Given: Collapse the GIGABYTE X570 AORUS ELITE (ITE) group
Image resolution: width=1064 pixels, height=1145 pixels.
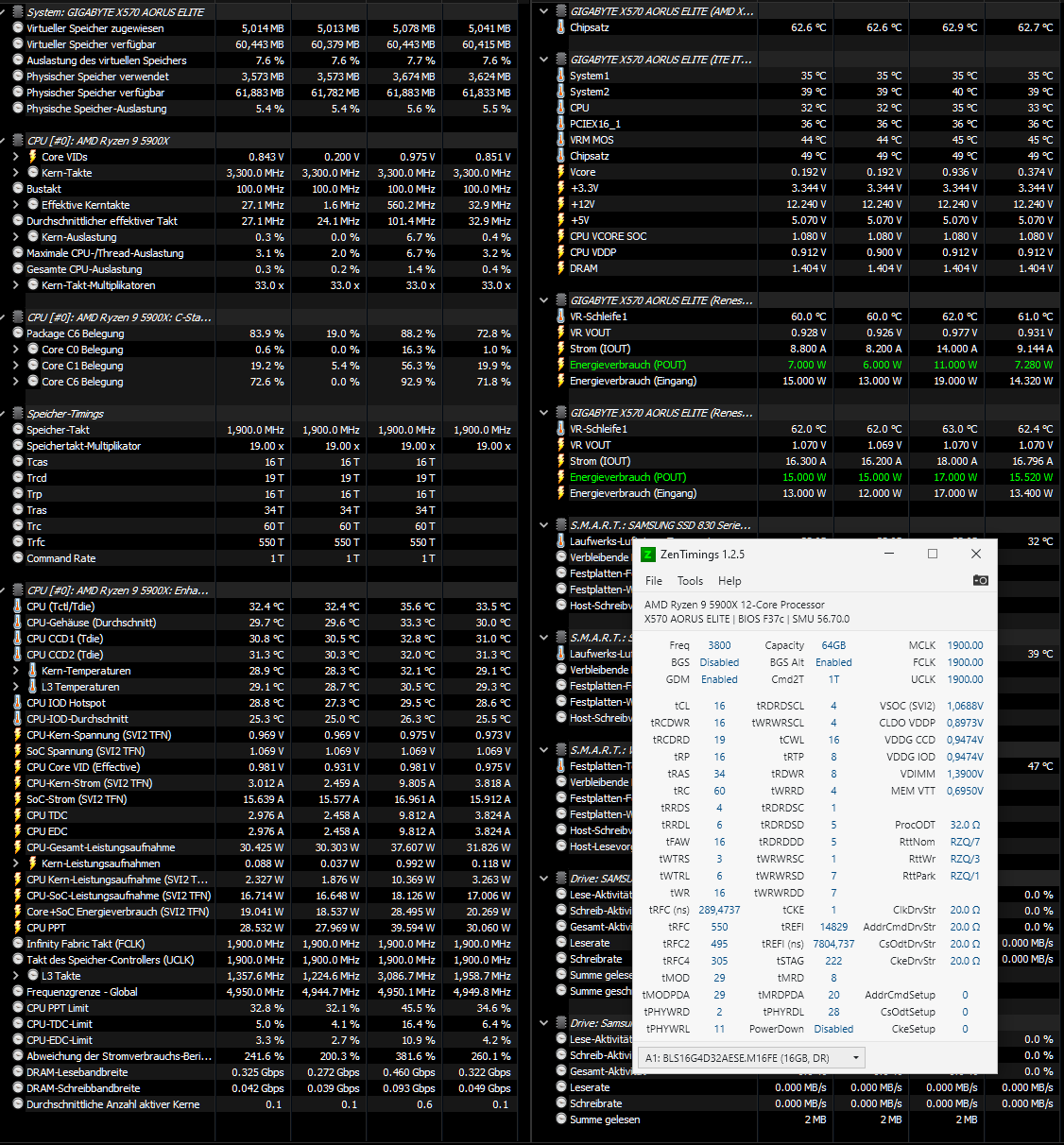Looking at the screenshot, I should [543, 59].
